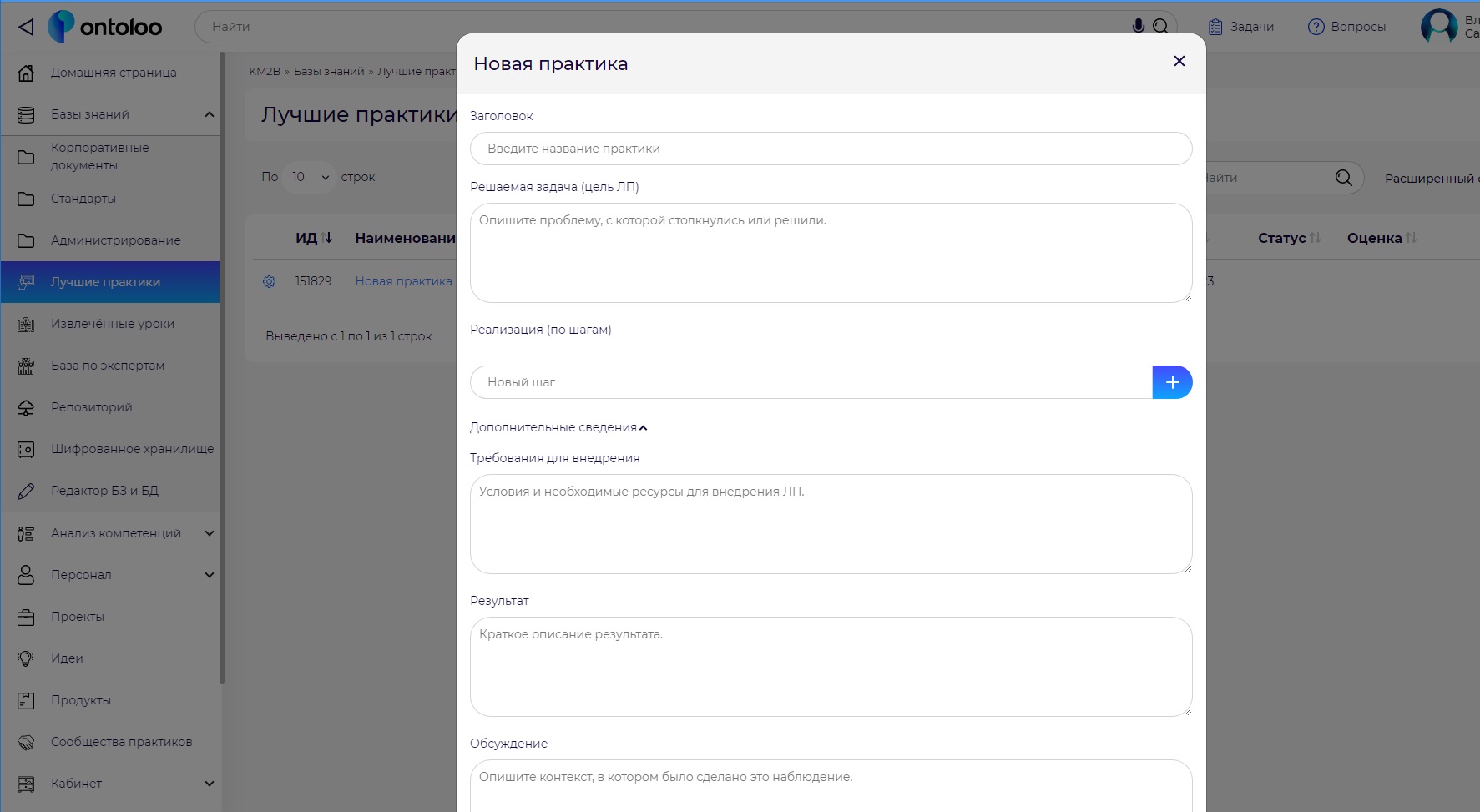Click the Шифрованное хранилище safe icon
The height and width of the screenshot is (812, 1480).
click(27, 449)
